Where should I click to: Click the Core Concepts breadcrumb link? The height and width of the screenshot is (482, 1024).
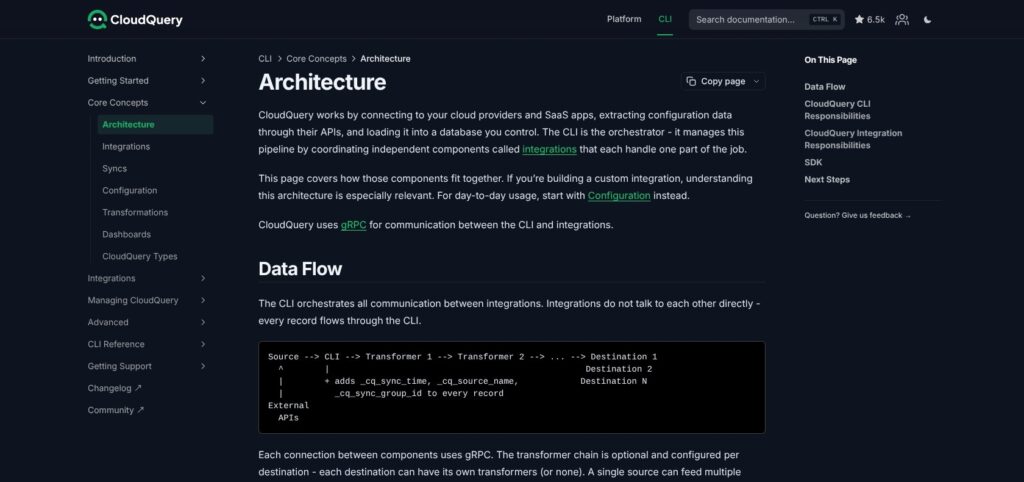316,59
